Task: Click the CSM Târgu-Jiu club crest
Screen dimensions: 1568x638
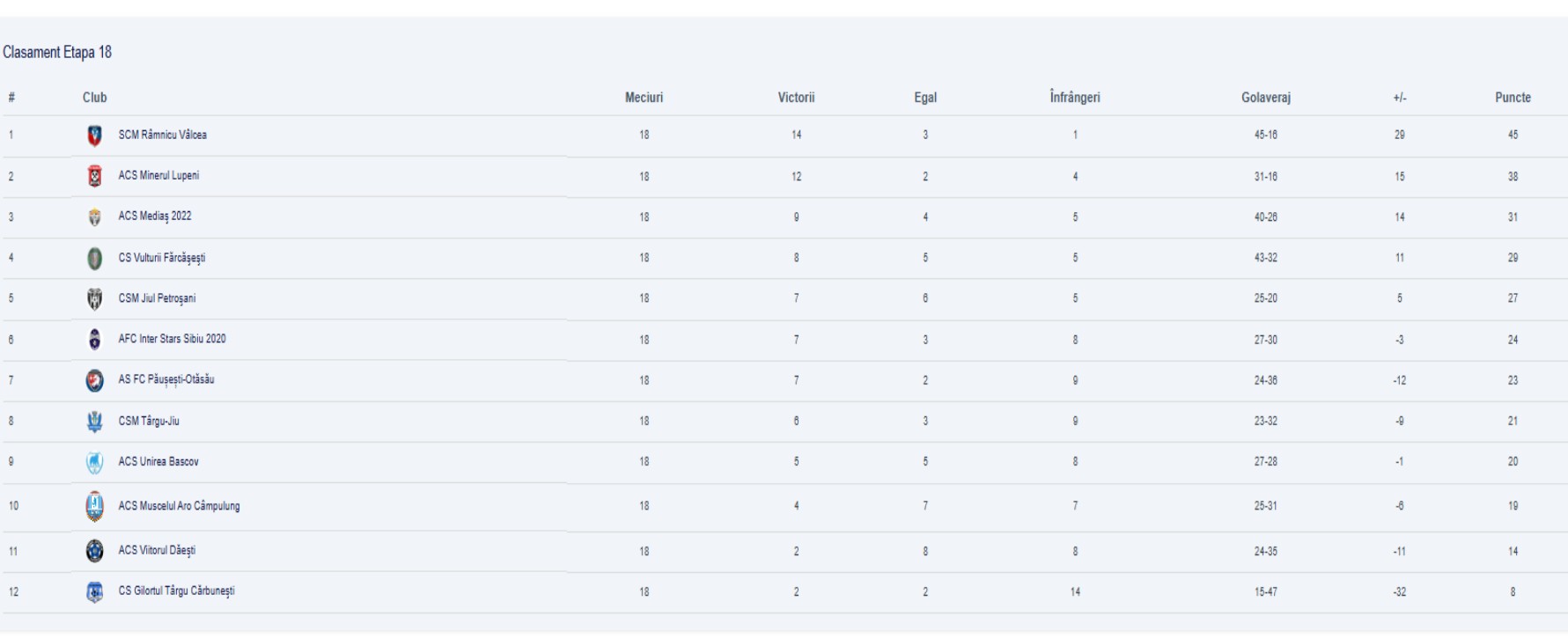Action: 95,422
